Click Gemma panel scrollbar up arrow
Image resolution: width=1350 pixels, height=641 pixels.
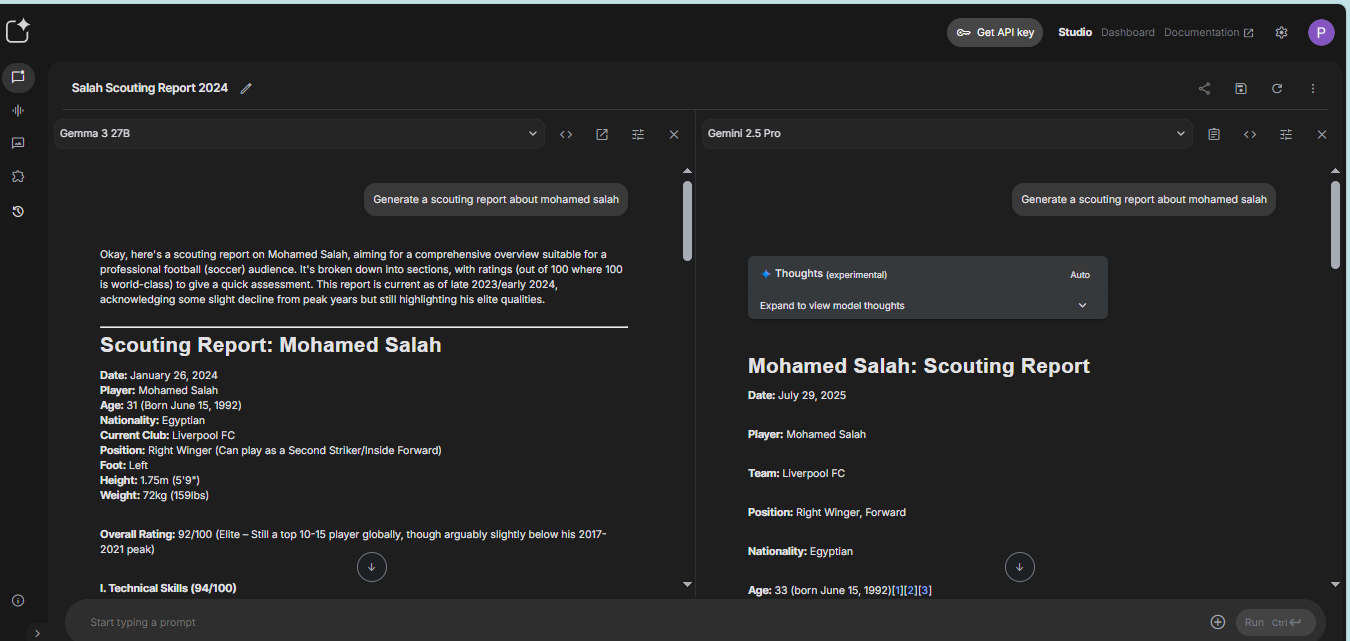pos(687,171)
